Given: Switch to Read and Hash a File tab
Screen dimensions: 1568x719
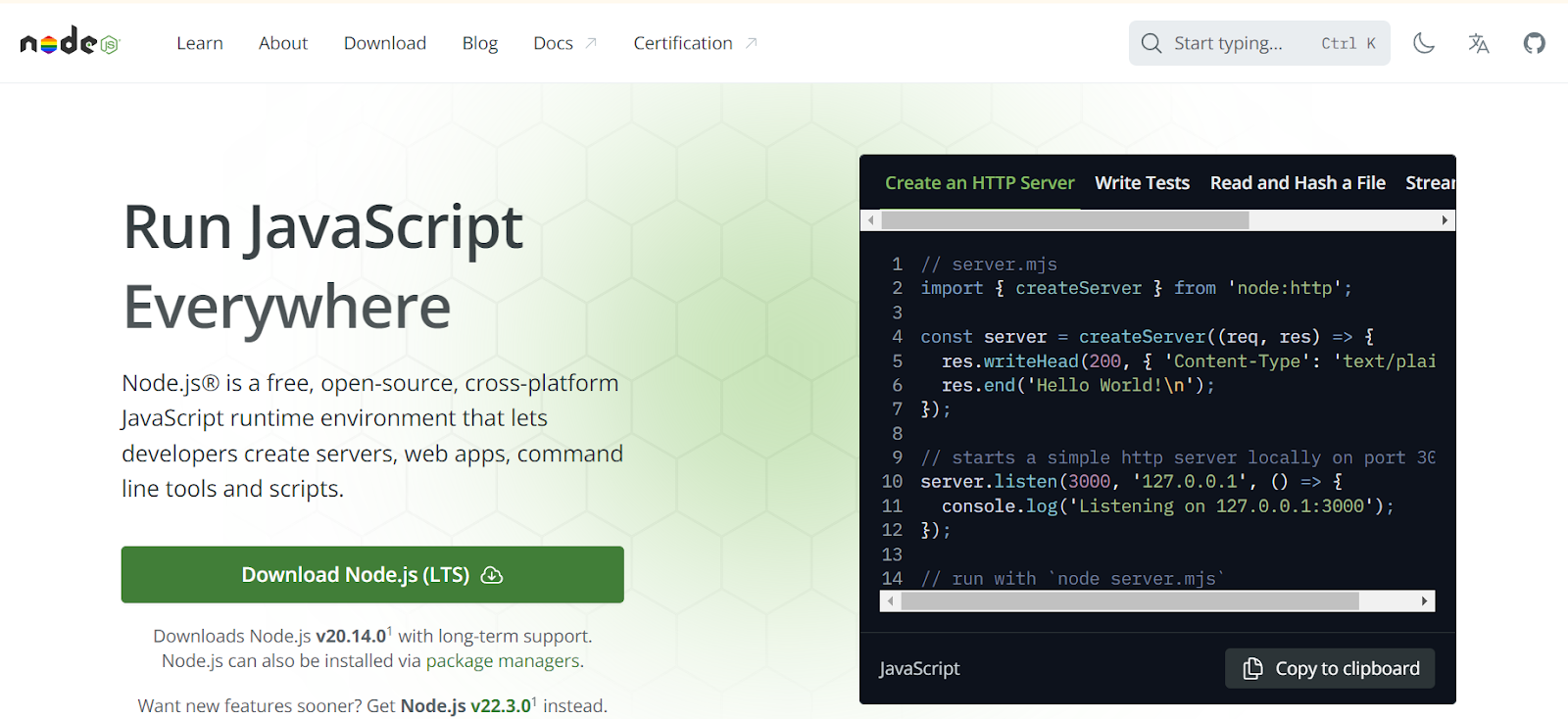Looking at the screenshot, I should tap(1298, 183).
